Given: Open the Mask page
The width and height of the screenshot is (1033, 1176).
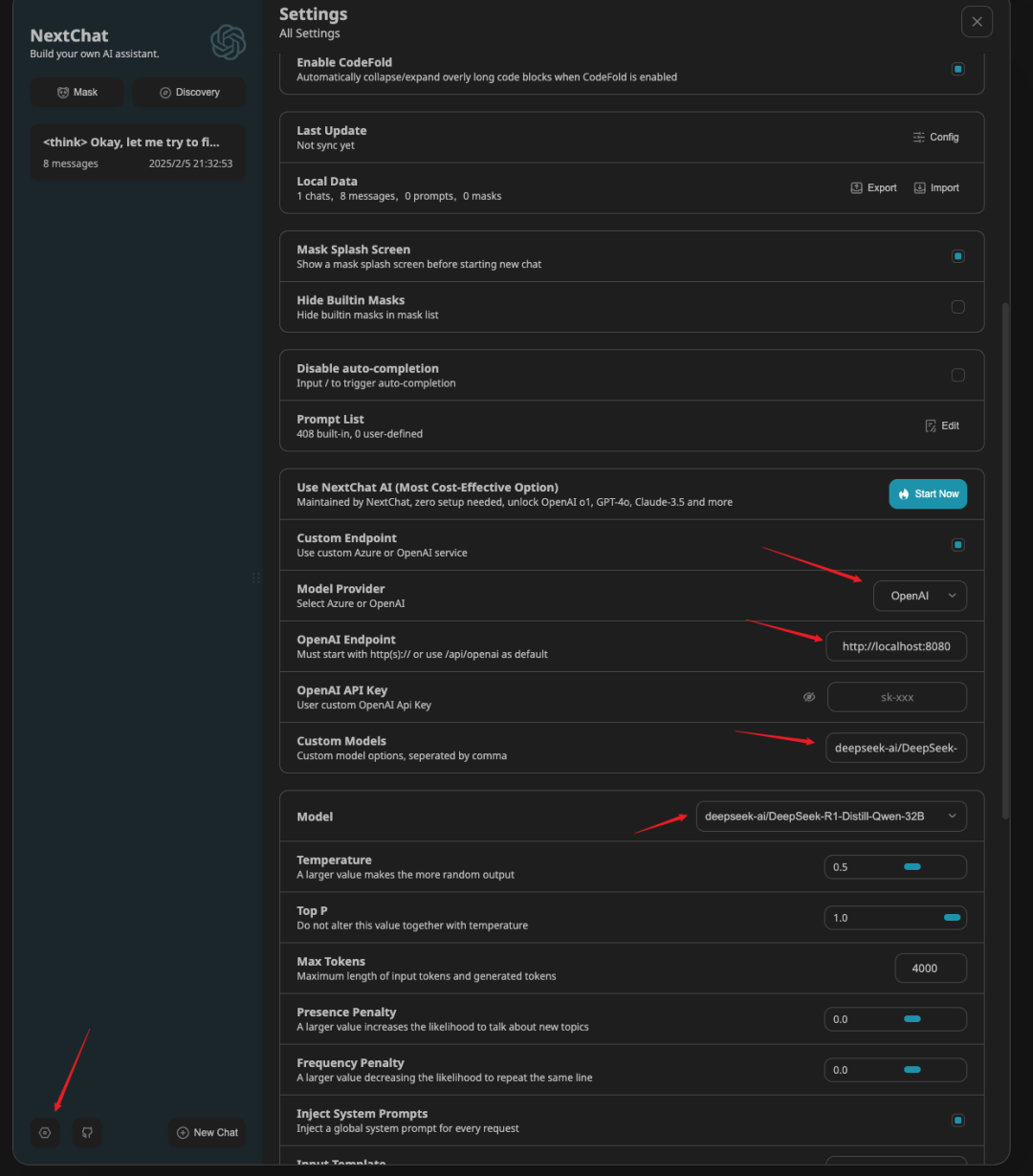Looking at the screenshot, I should (x=77, y=92).
